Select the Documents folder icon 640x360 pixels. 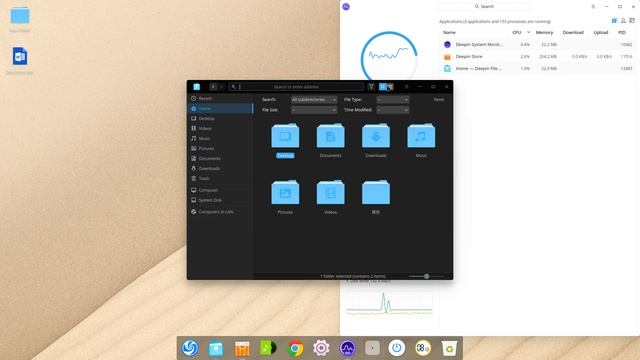(x=330, y=136)
